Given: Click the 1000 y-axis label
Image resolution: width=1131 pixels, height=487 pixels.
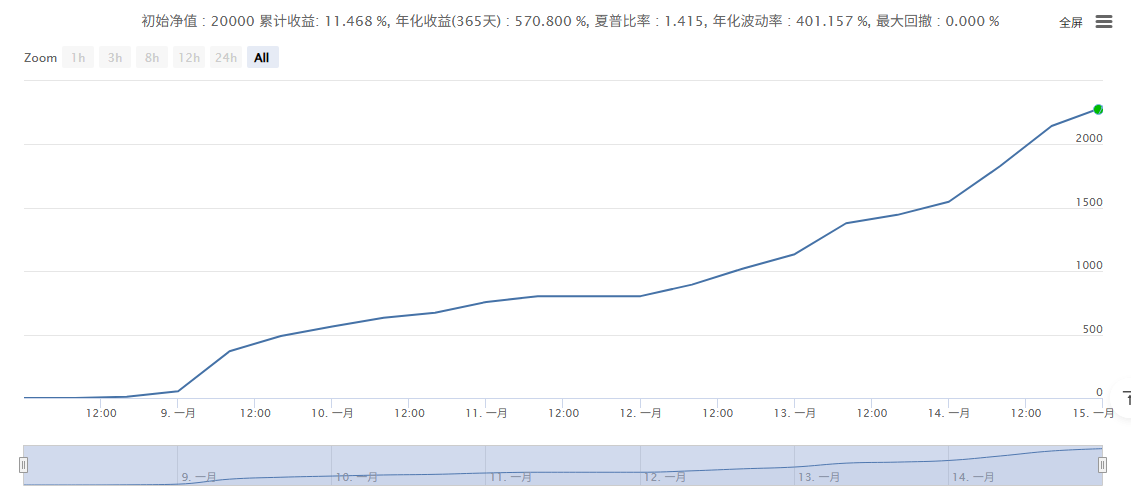Looking at the screenshot, I should (x=1088, y=266).
